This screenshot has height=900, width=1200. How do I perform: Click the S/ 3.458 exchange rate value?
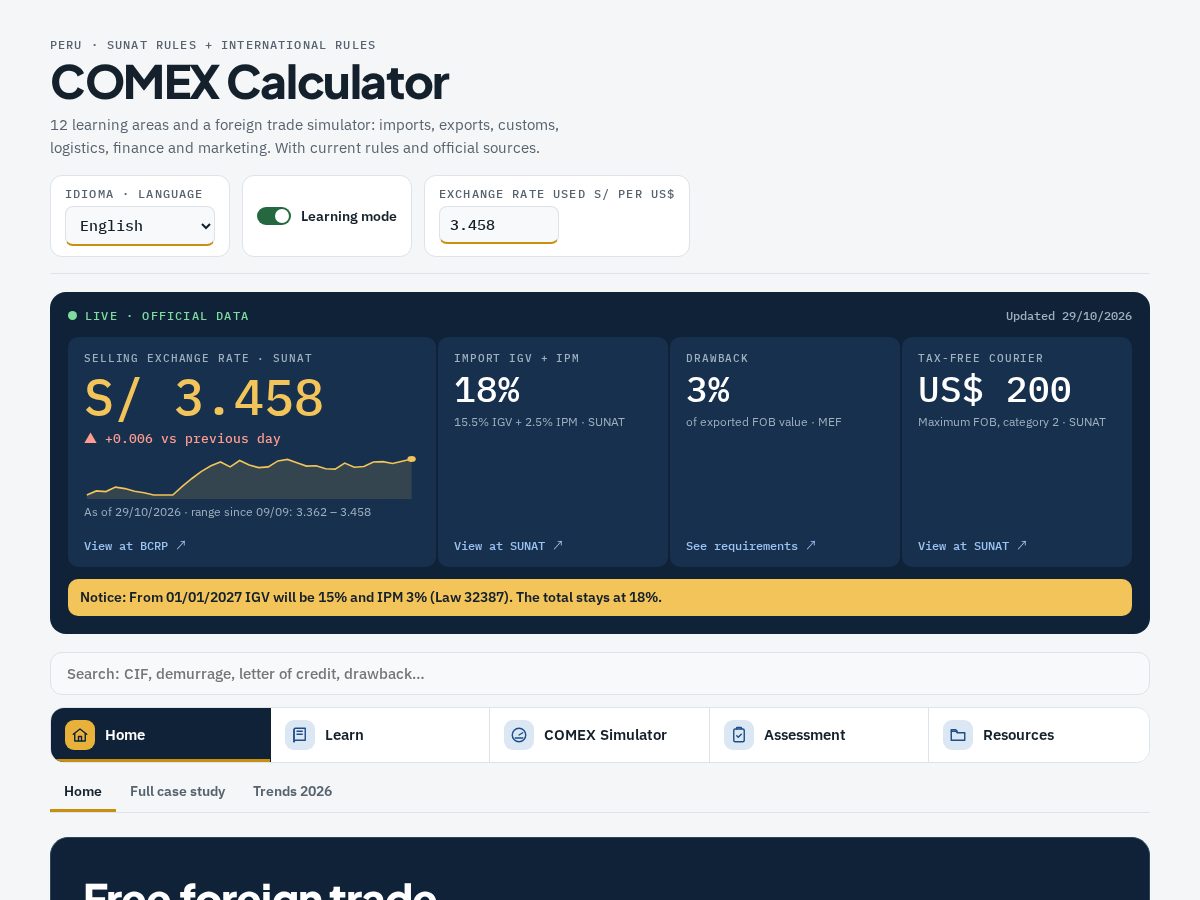pos(204,398)
